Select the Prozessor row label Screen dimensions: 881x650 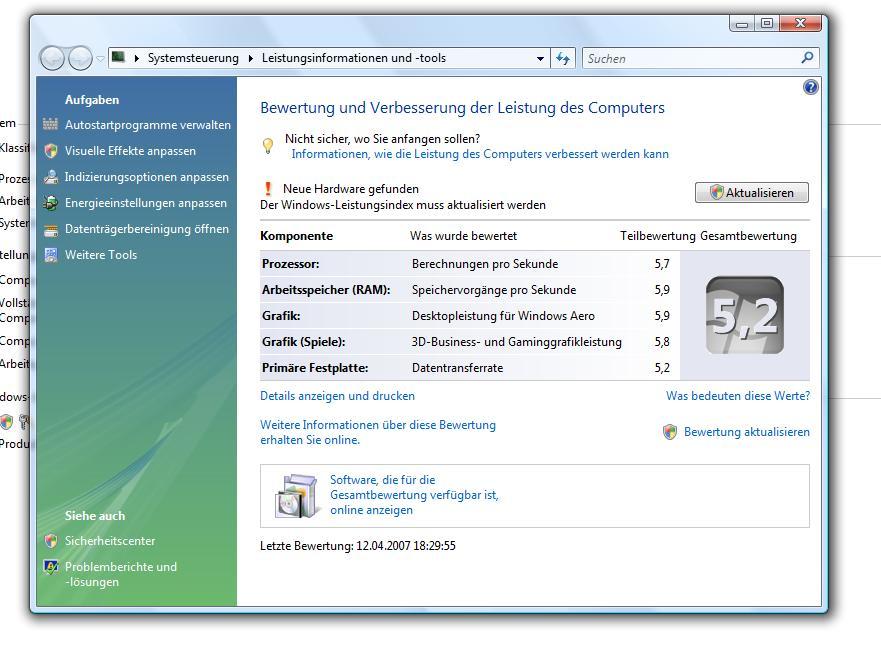[290, 264]
